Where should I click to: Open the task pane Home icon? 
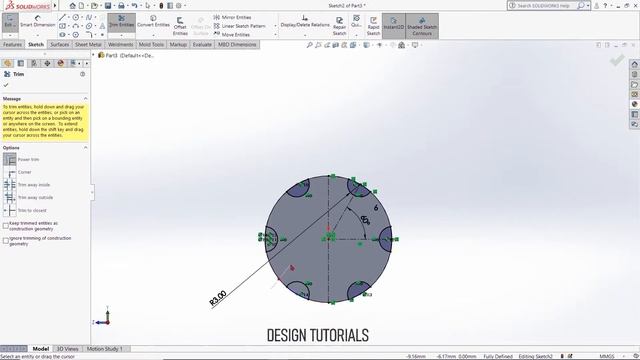(634, 64)
